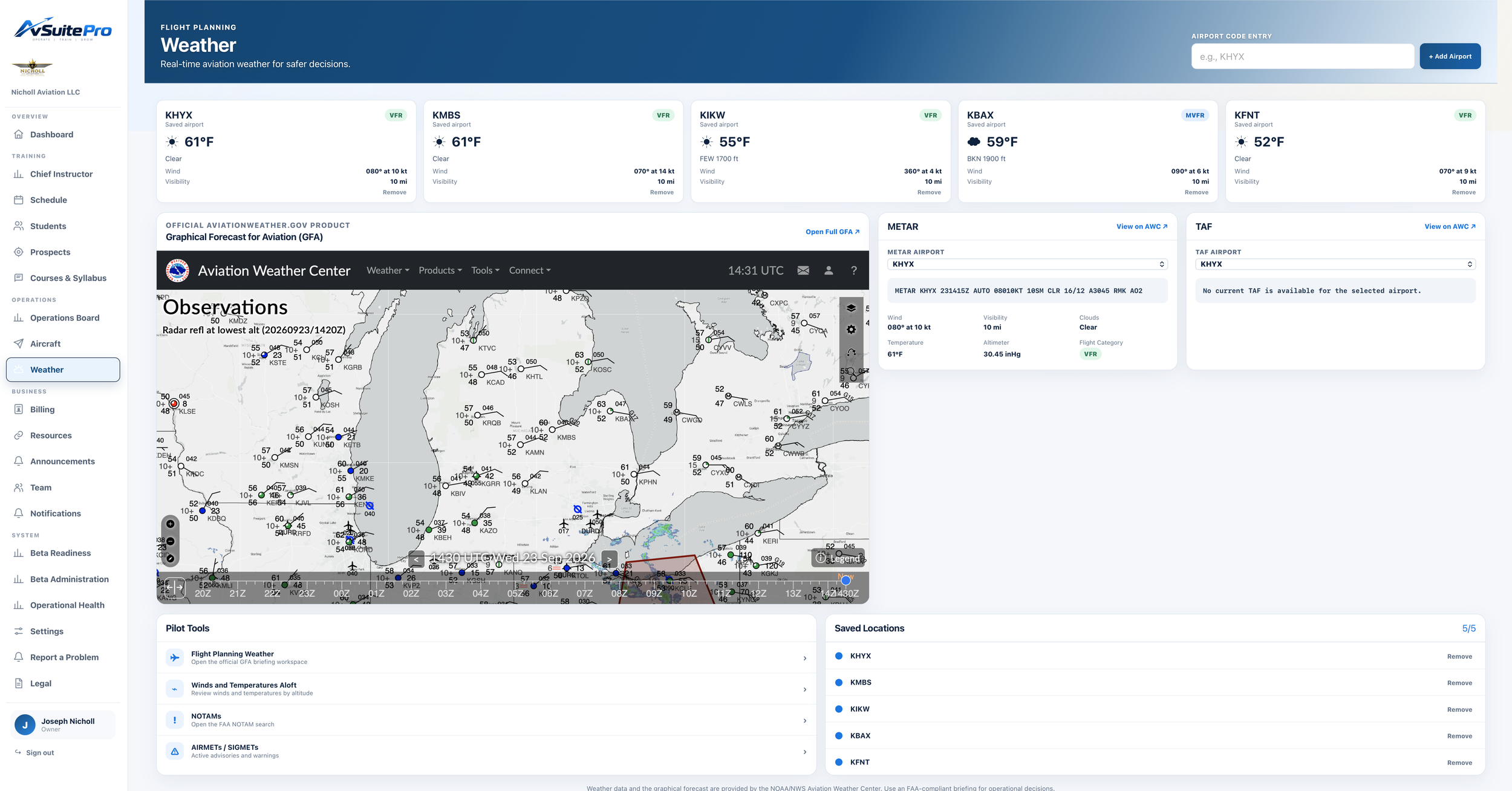Open the METAR airport dropdown
The height and width of the screenshot is (791, 1512).
1027,264
